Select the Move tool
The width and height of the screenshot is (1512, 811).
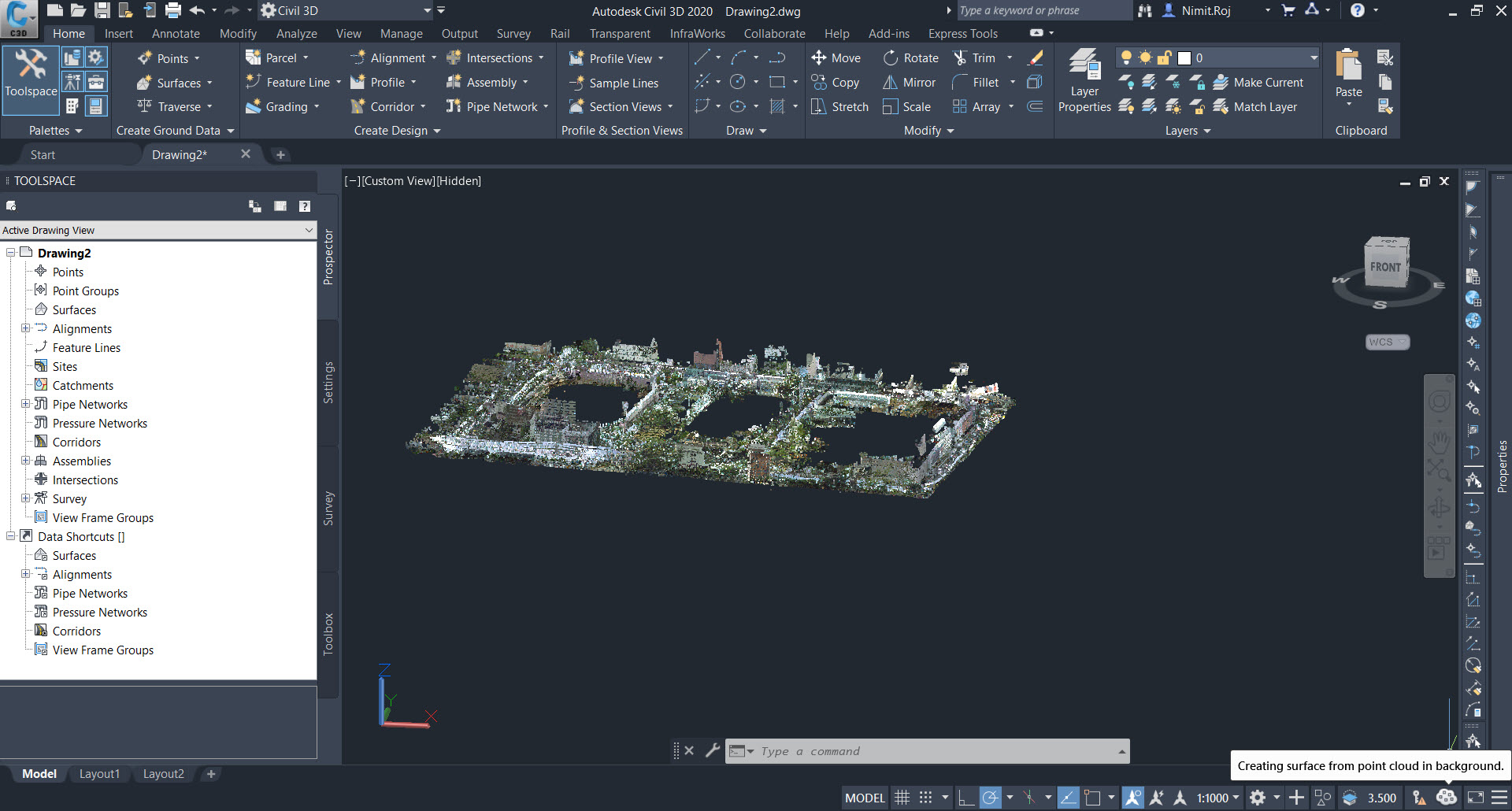click(836, 57)
